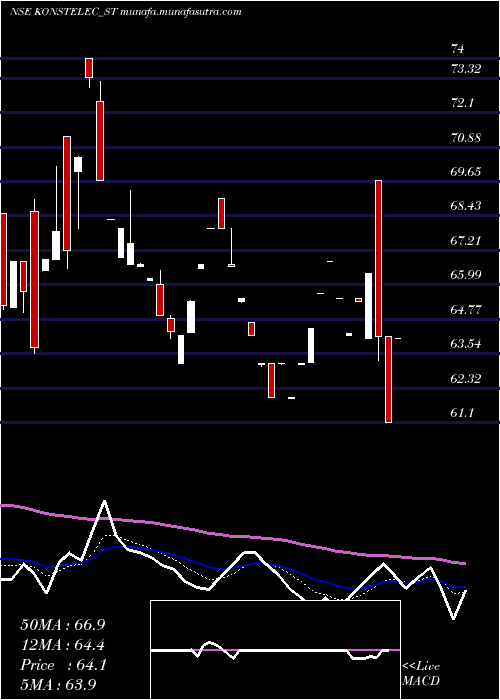This screenshot has width=500, height=700.
Task: Click the '12MA : 64.4' readout
Action: pyautogui.click(x=63, y=645)
